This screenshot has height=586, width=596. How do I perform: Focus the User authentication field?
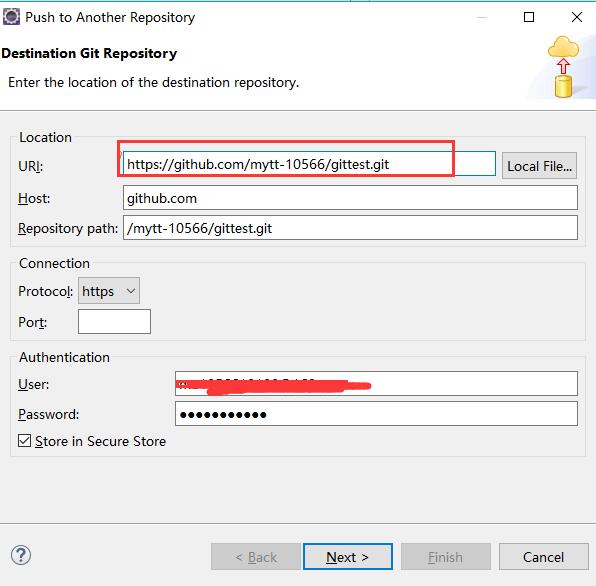[376, 383]
